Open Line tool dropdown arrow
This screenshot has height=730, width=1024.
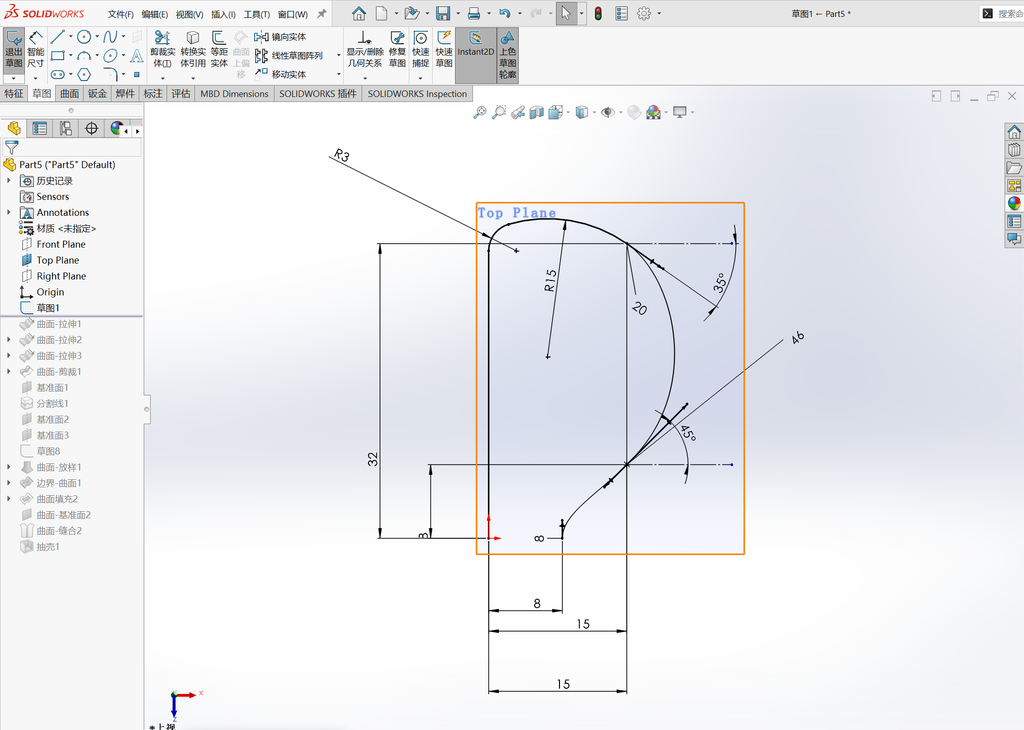point(71,37)
